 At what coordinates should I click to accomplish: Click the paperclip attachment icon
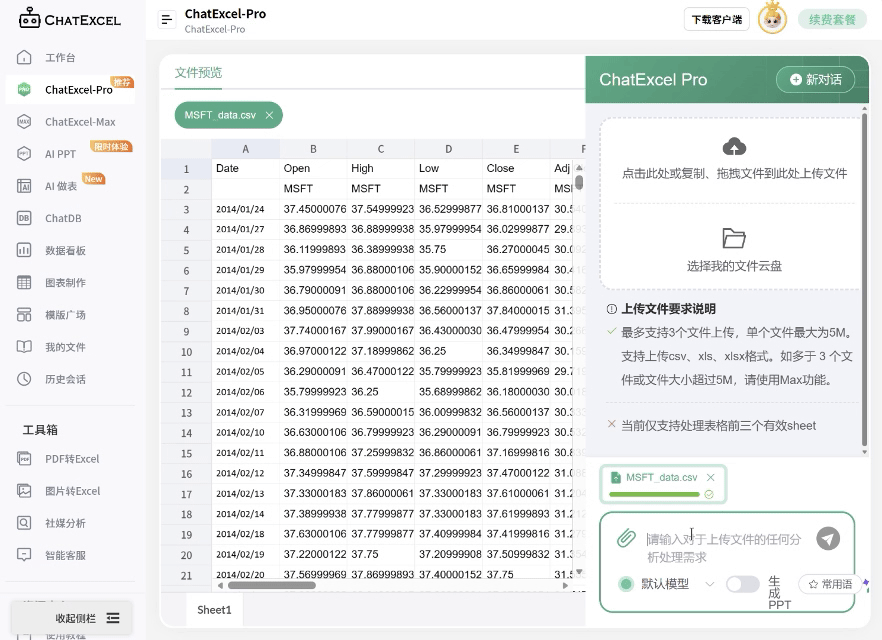click(626, 538)
